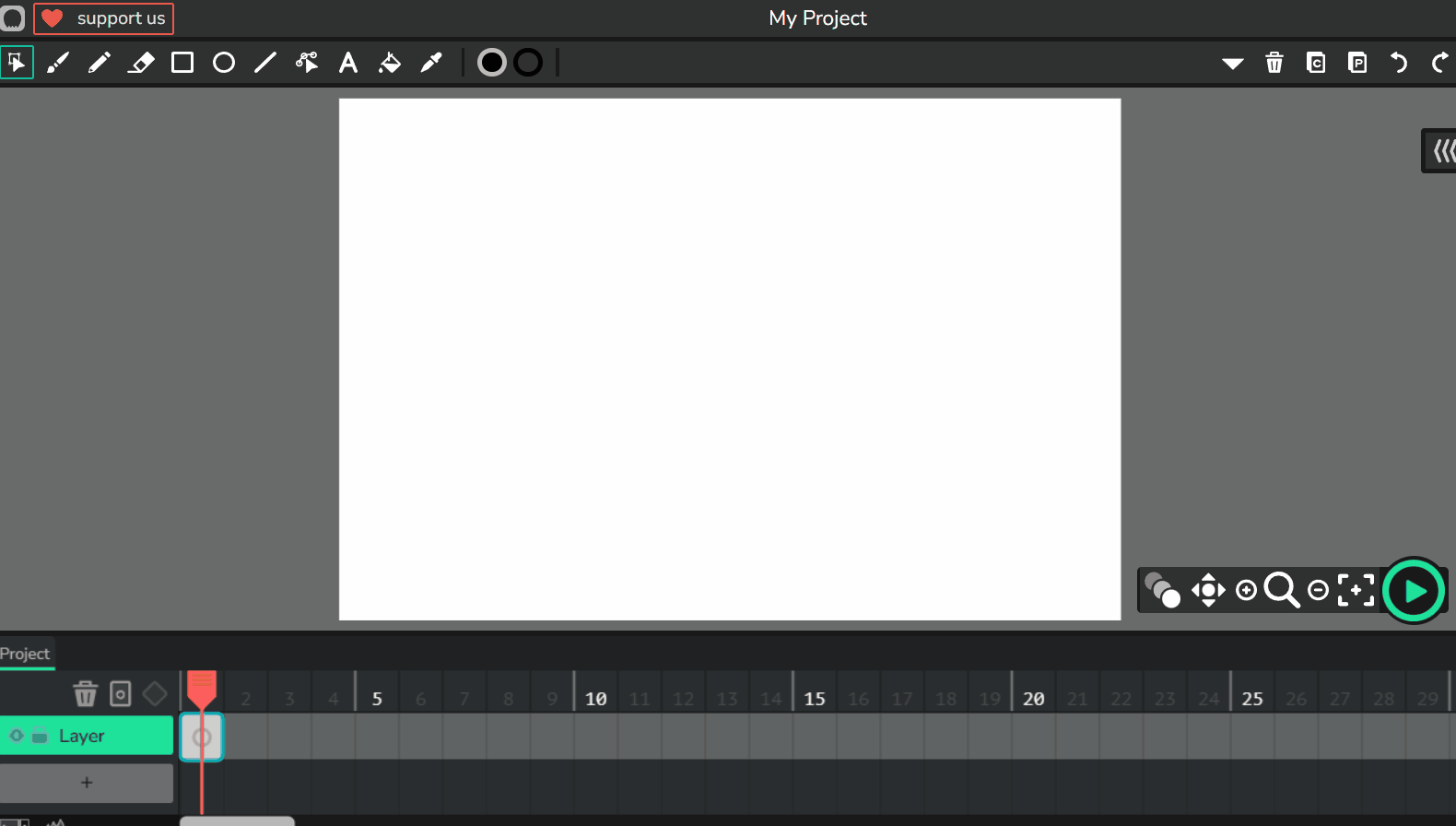Select the Path Cursor tool
Image resolution: width=1456 pixels, height=826 pixels.
click(307, 63)
